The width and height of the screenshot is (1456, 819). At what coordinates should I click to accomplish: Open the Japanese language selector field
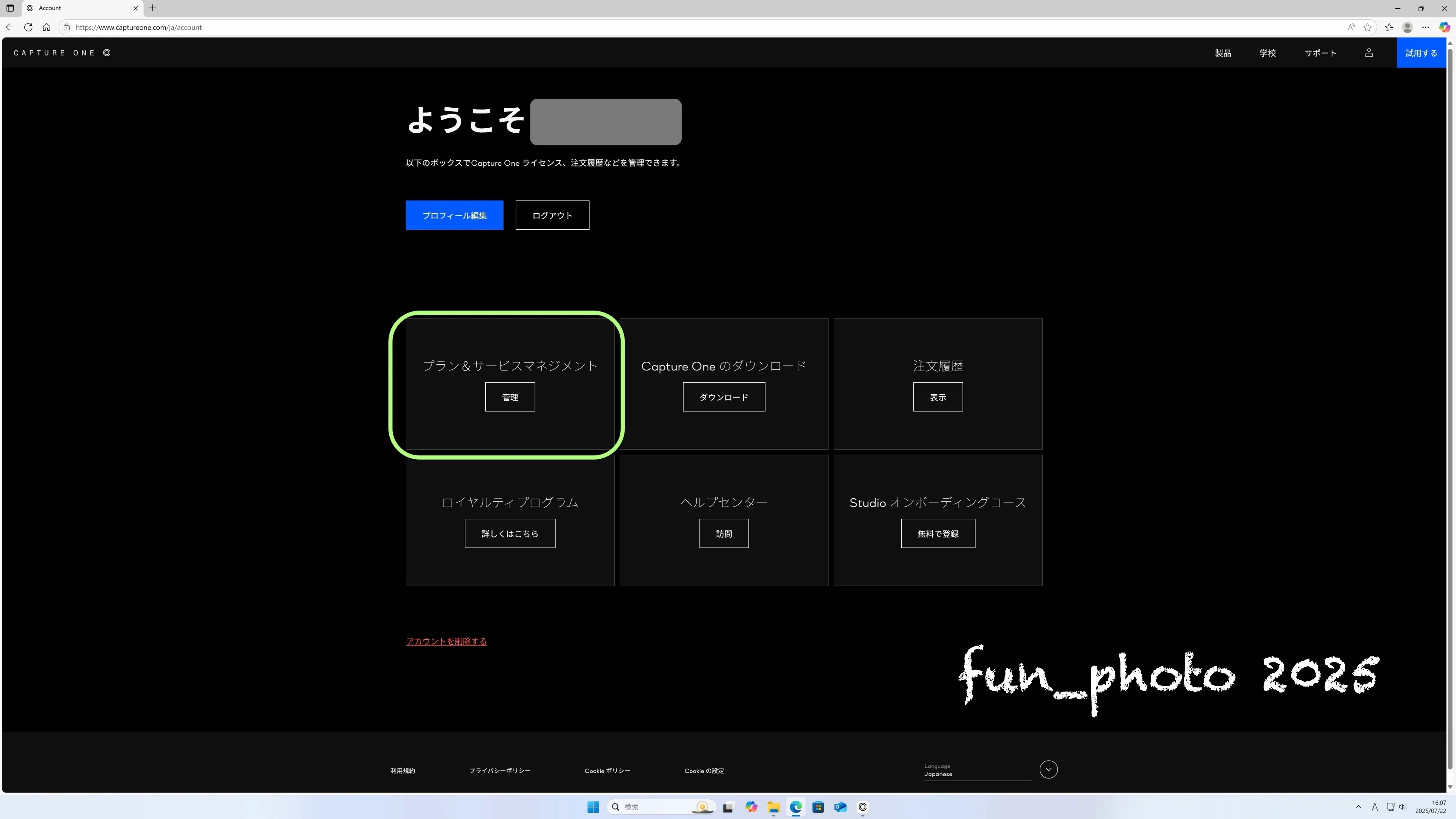point(978,771)
